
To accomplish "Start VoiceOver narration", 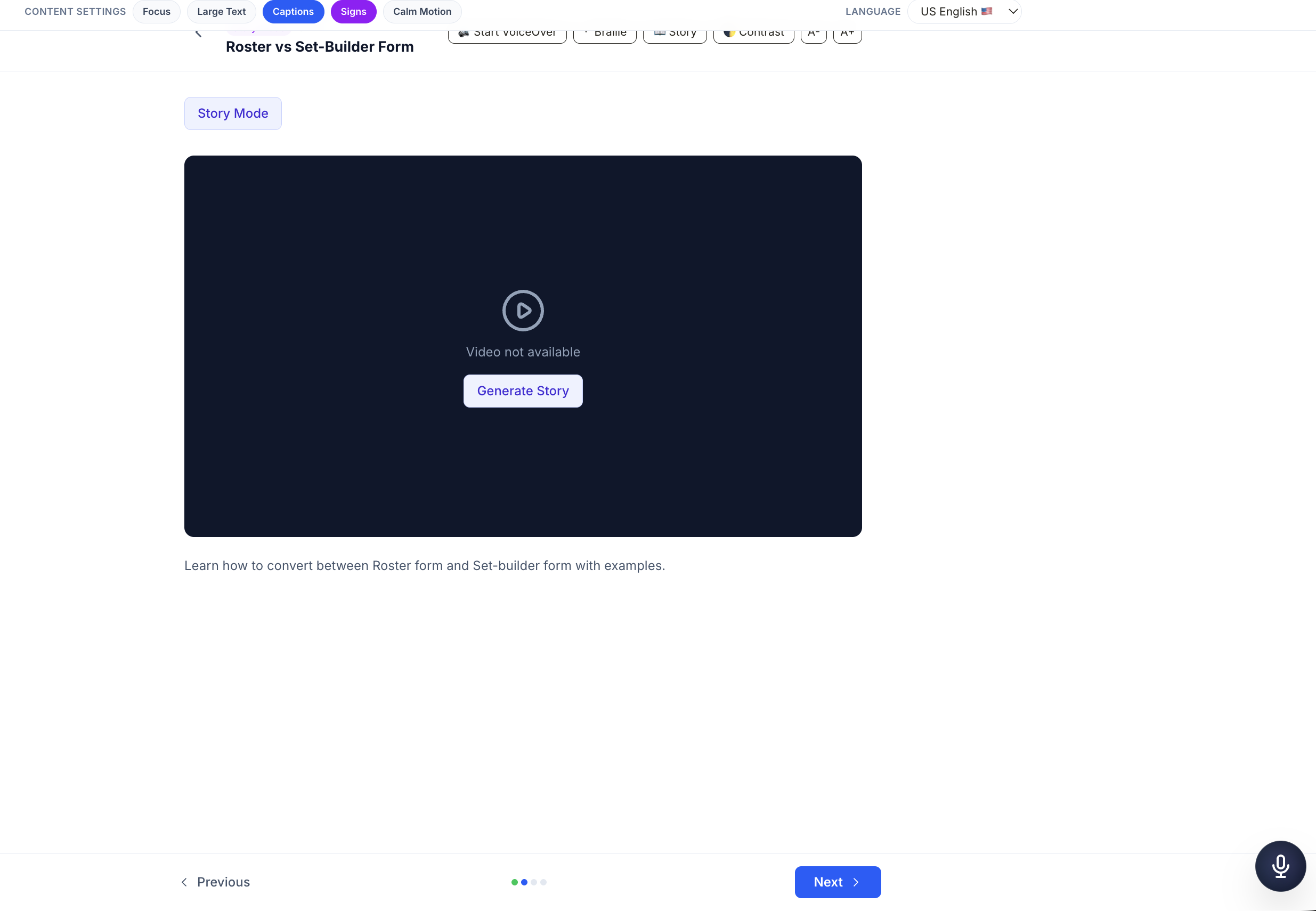I will tap(507, 36).
